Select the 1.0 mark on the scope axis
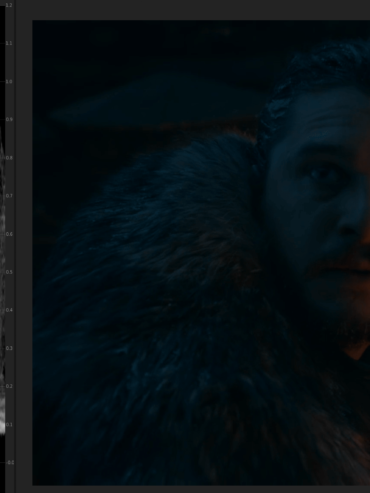The width and height of the screenshot is (370, 493). pyautogui.click(x=9, y=81)
